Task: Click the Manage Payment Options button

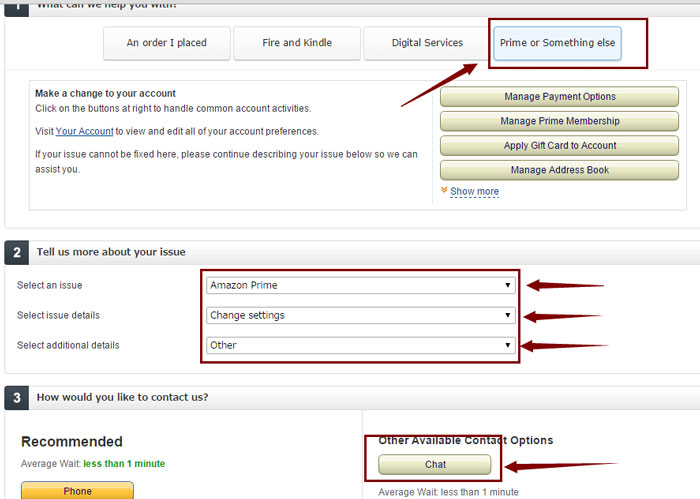Action: click(x=558, y=97)
